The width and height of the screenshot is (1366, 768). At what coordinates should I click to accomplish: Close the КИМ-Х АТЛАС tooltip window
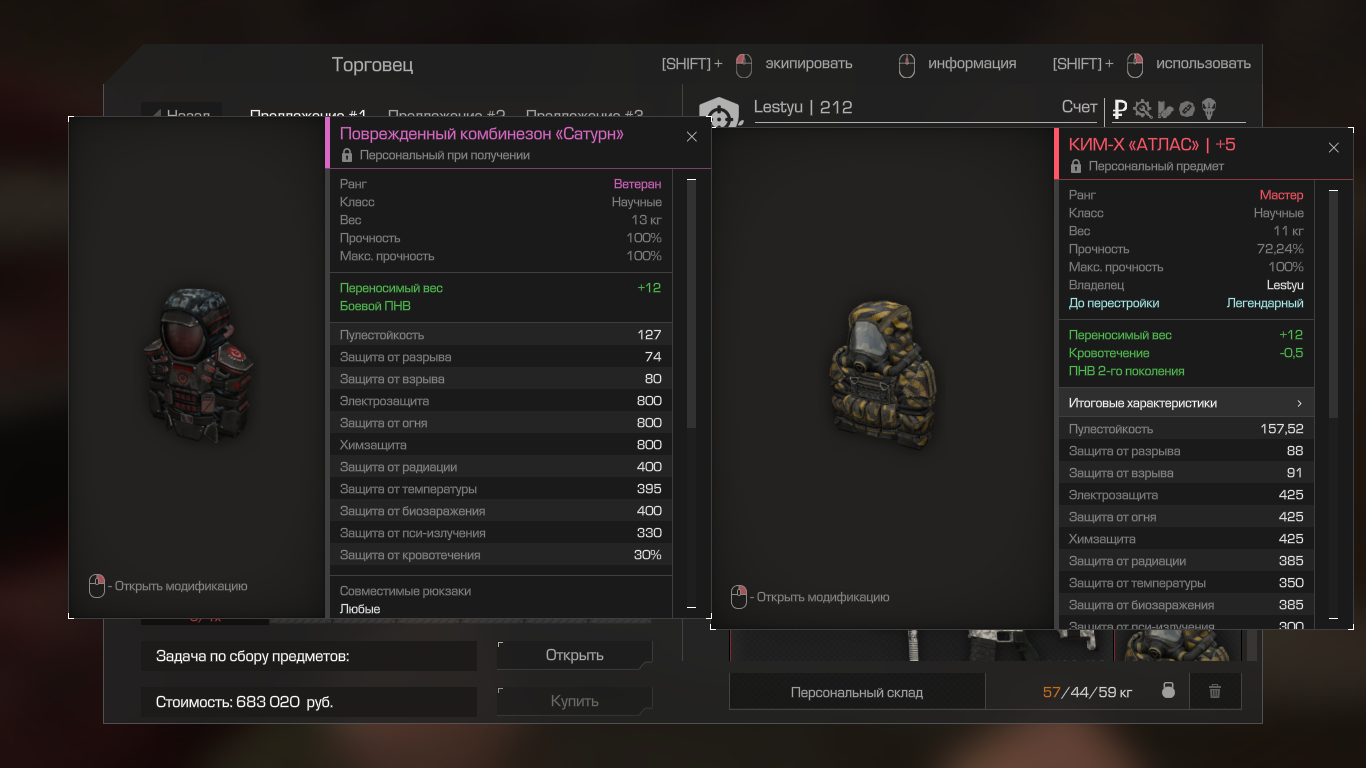pos(1333,148)
